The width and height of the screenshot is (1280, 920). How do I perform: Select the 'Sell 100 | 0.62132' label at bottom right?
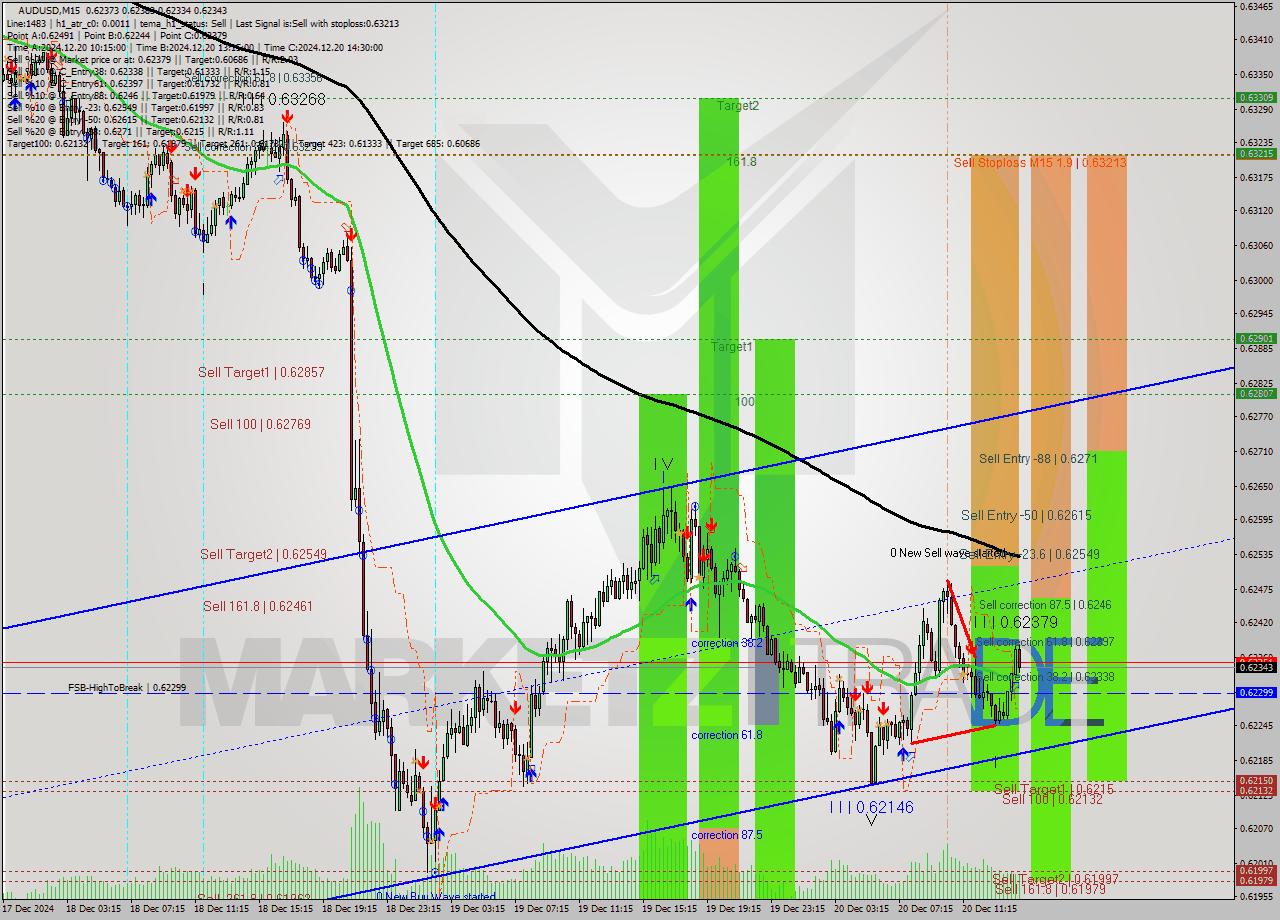[x=1052, y=799]
